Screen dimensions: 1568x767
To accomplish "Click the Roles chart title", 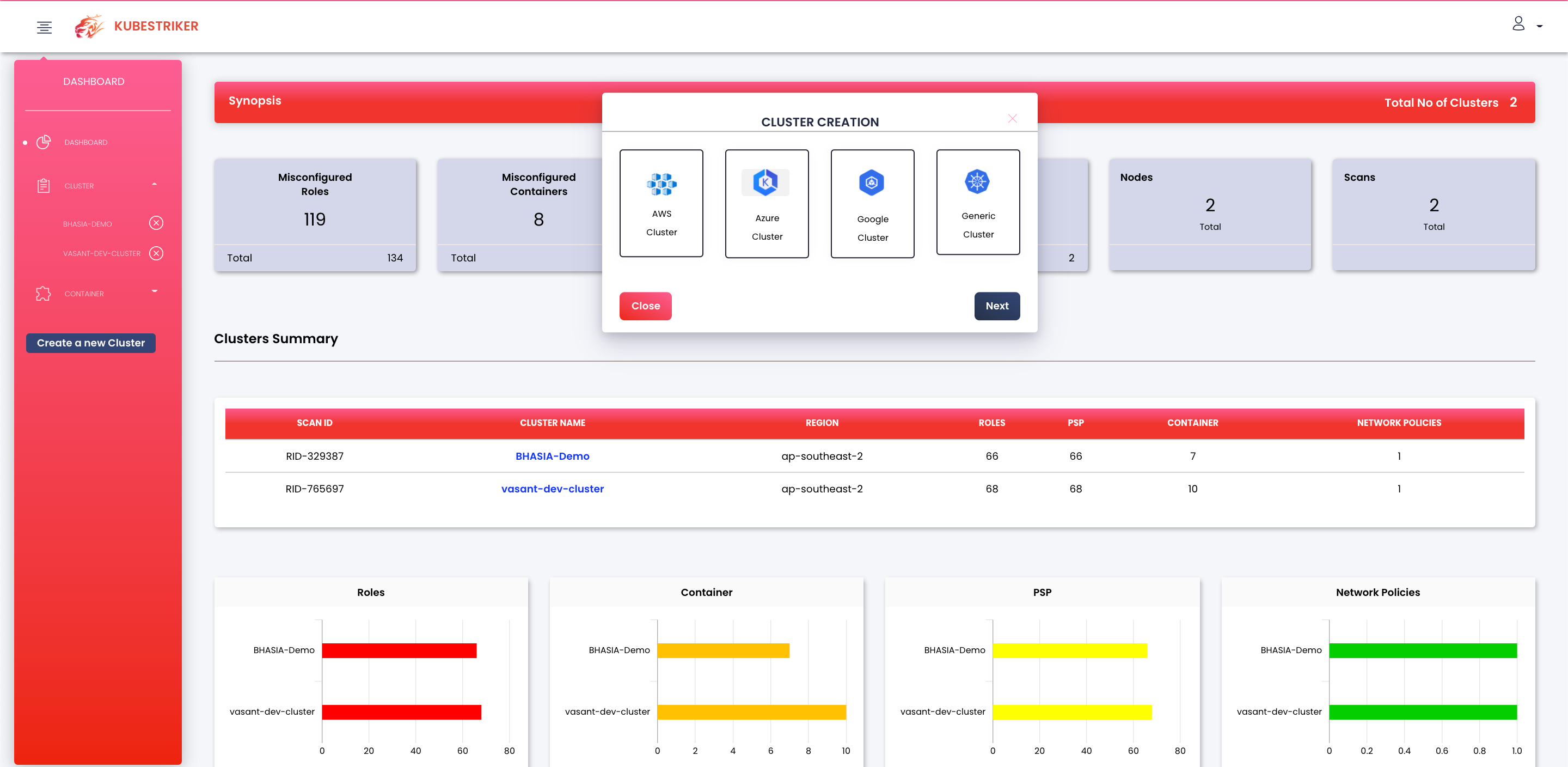I will click(371, 592).
